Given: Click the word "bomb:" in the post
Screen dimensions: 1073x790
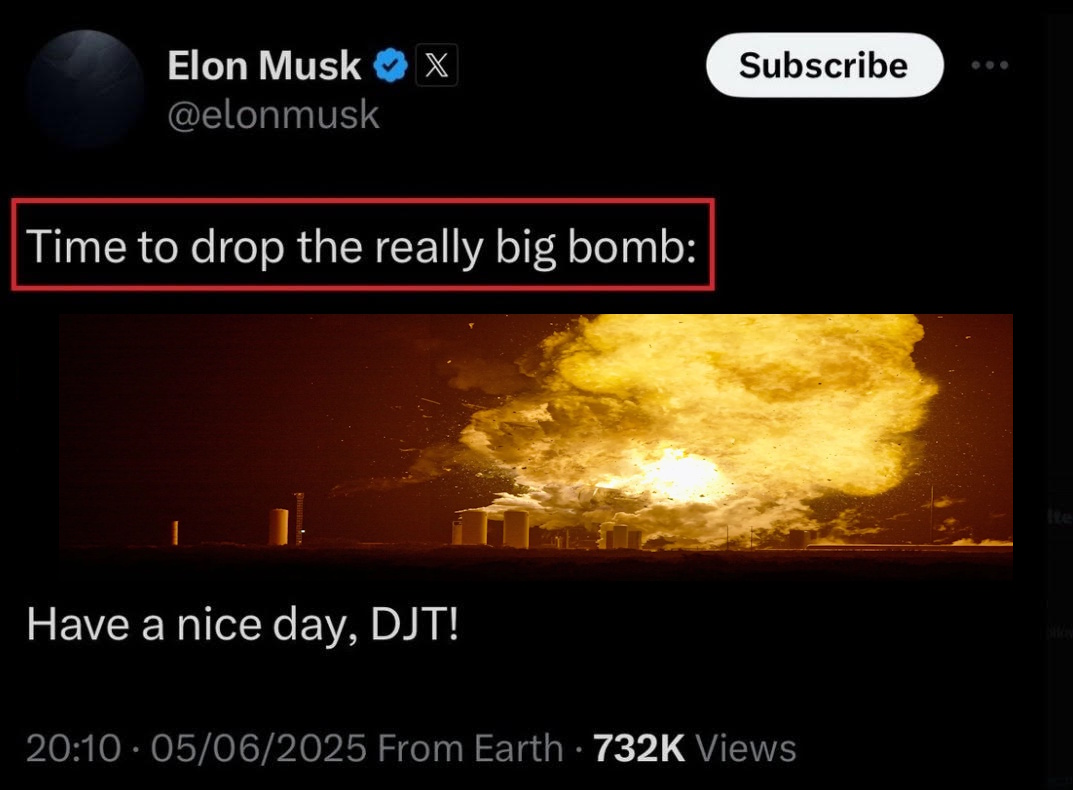Looking at the screenshot, I should [x=632, y=246].
